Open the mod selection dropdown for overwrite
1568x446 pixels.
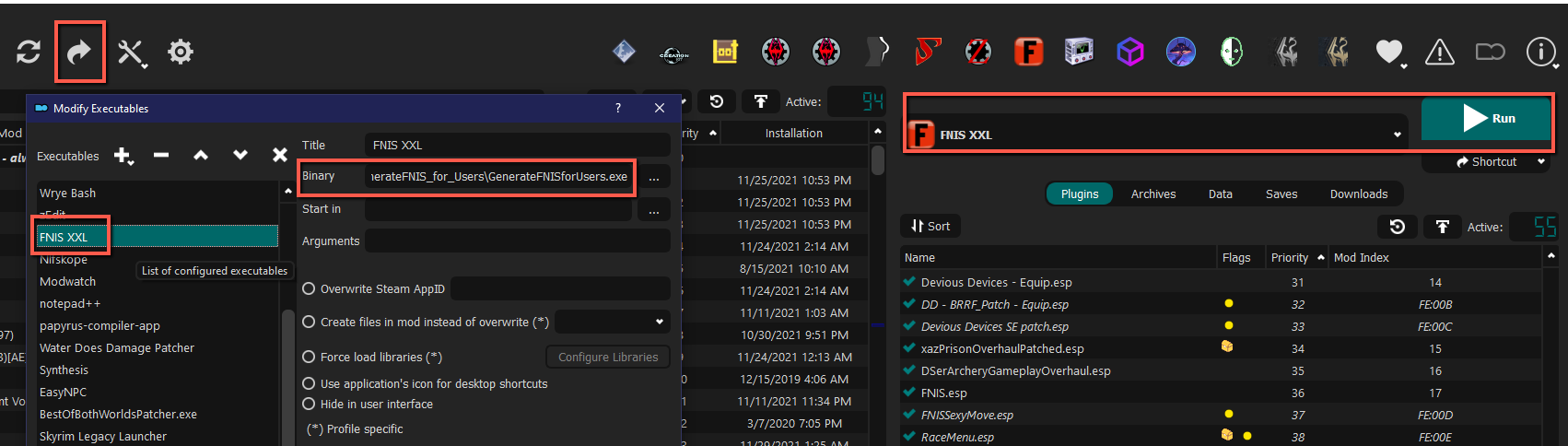[612, 322]
